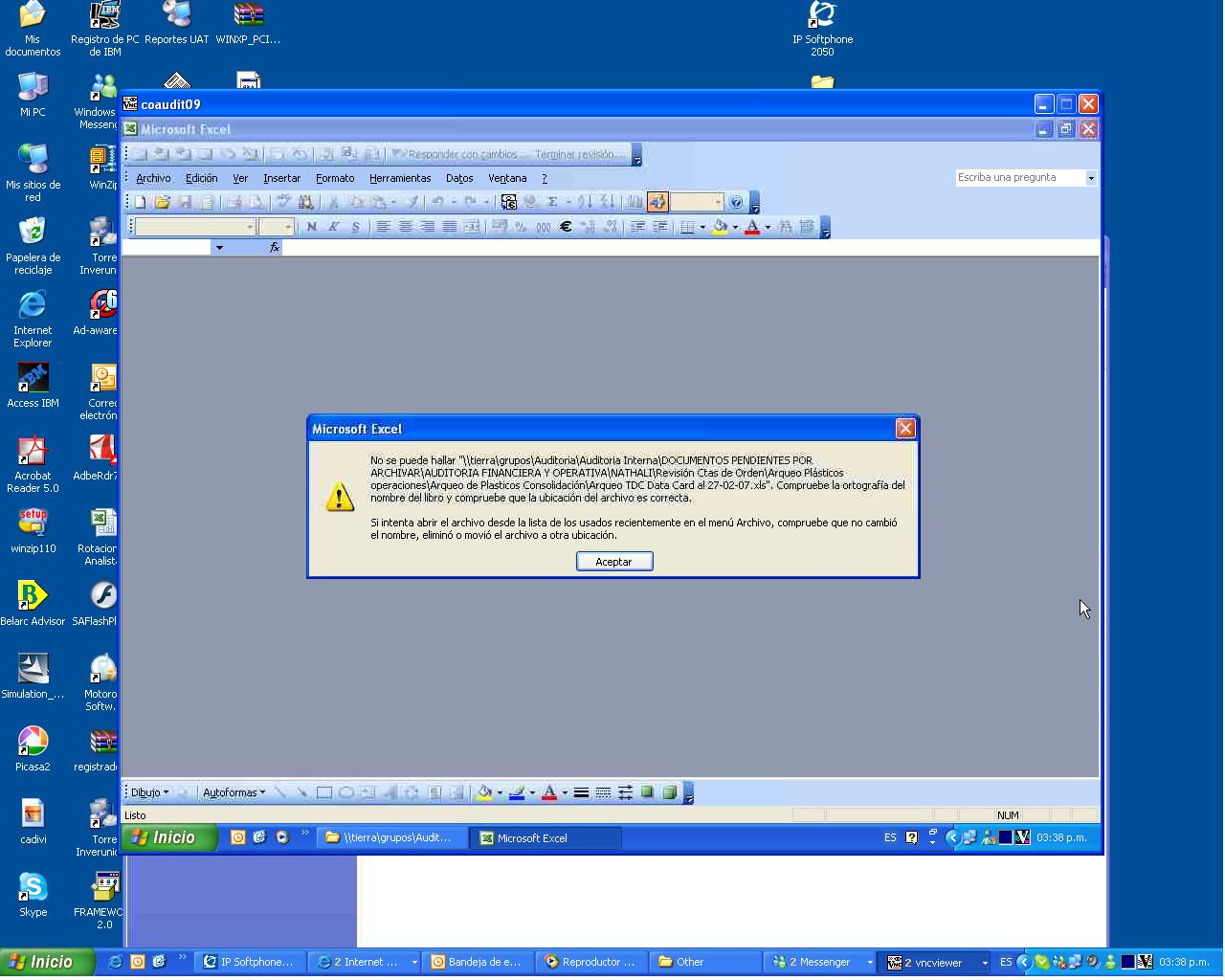Click the Sort Descending icon
The height and width of the screenshot is (980, 1225).
tap(607, 202)
